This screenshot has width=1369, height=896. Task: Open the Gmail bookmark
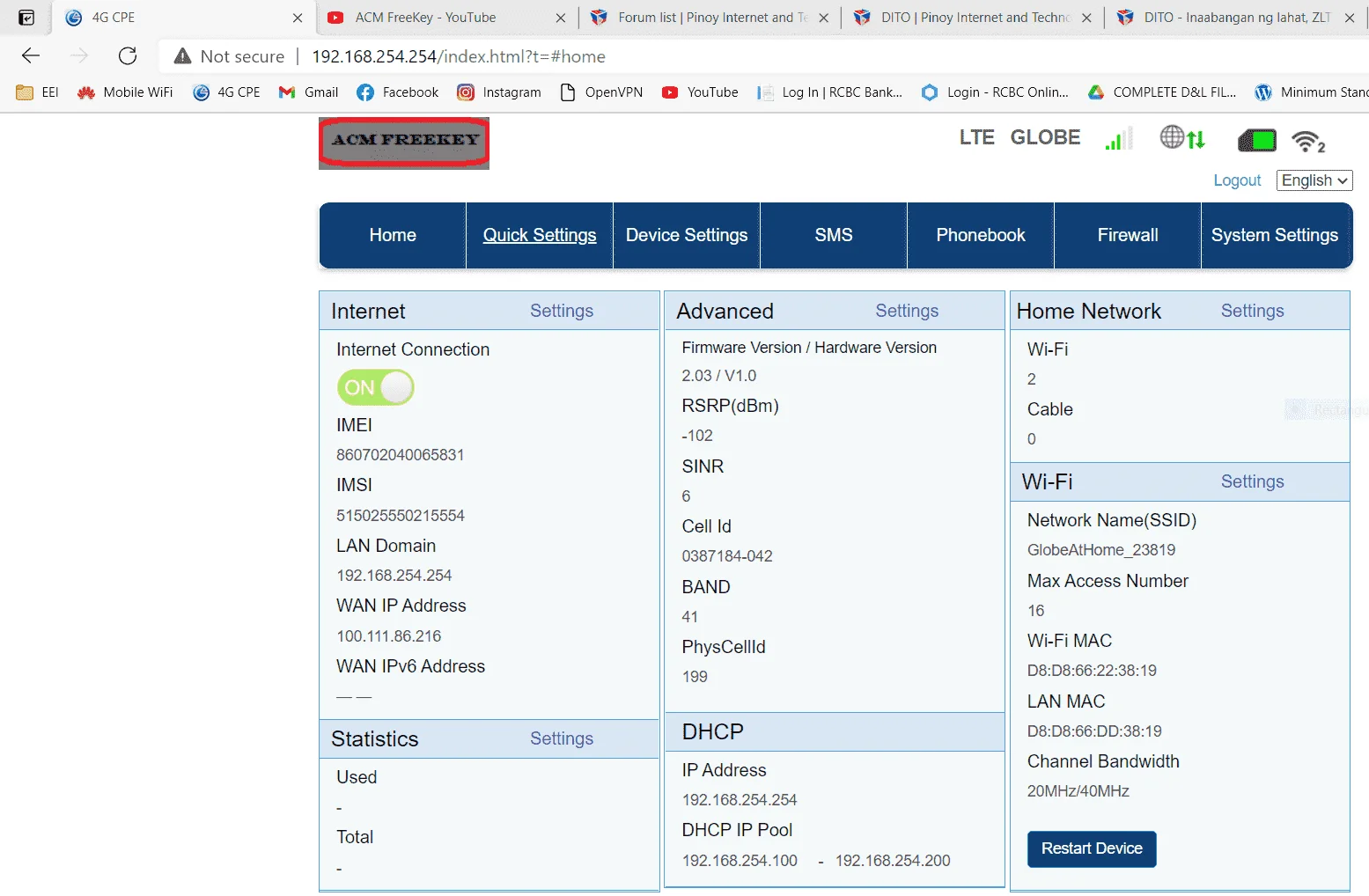[x=309, y=92]
